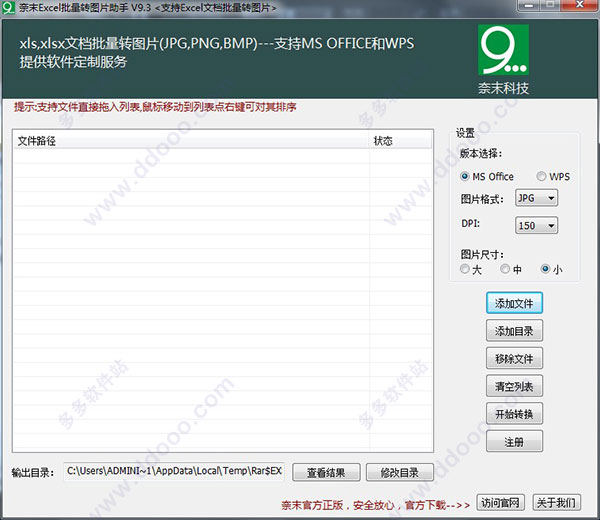Screen dimensions: 600x520
Task: Click the app icon in title bar
Action: click(x=8, y=7)
